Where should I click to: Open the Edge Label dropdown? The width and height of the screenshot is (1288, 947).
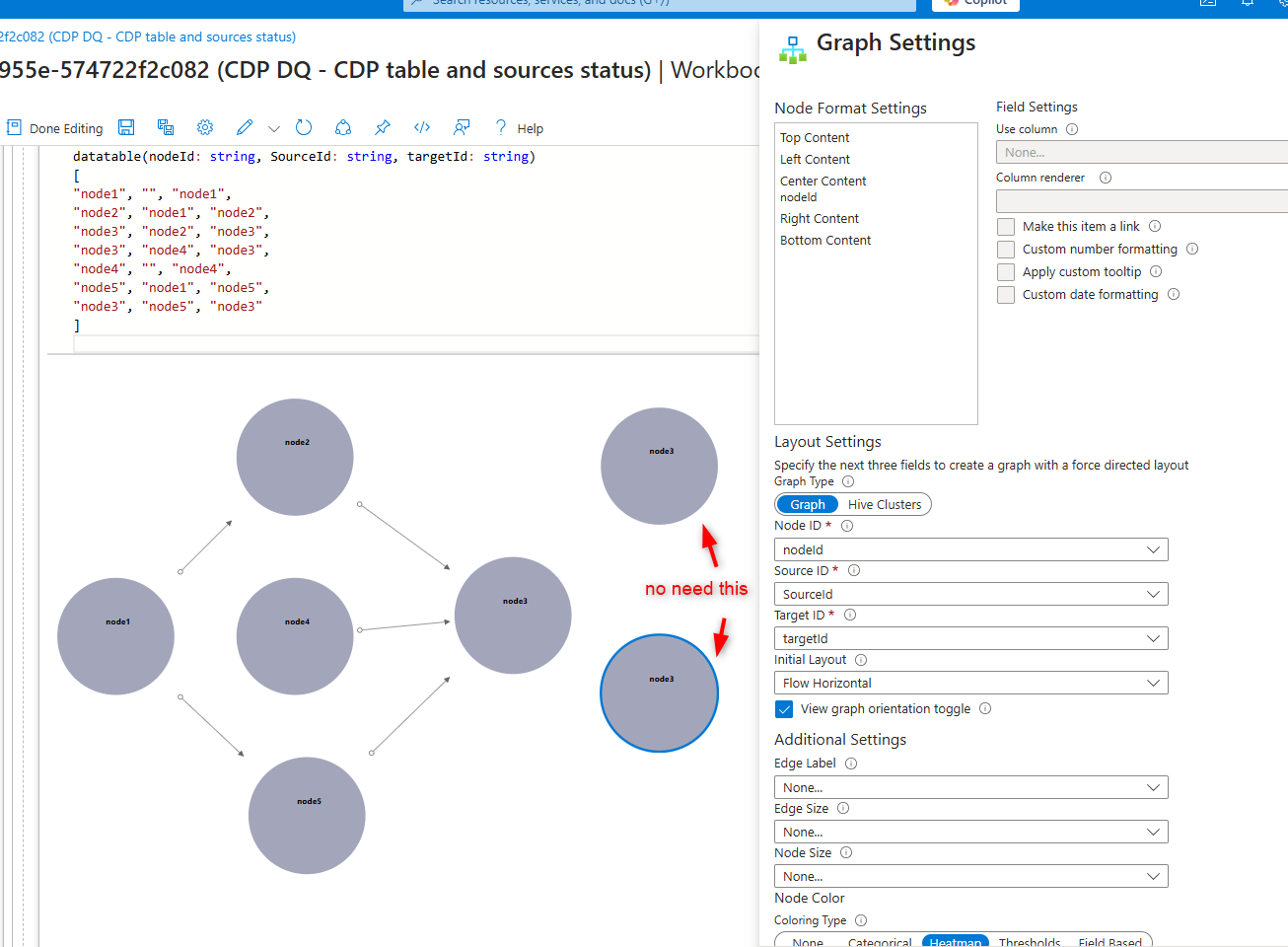pyautogui.click(x=971, y=787)
